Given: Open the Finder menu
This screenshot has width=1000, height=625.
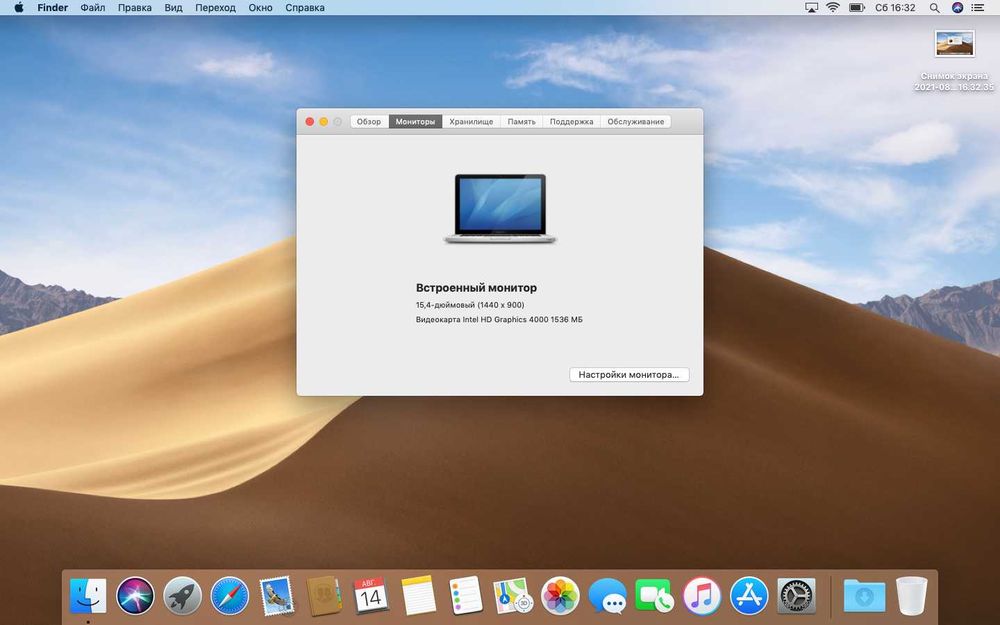Looking at the screenshot, I should pyautogui.click(x=52, y=8).
